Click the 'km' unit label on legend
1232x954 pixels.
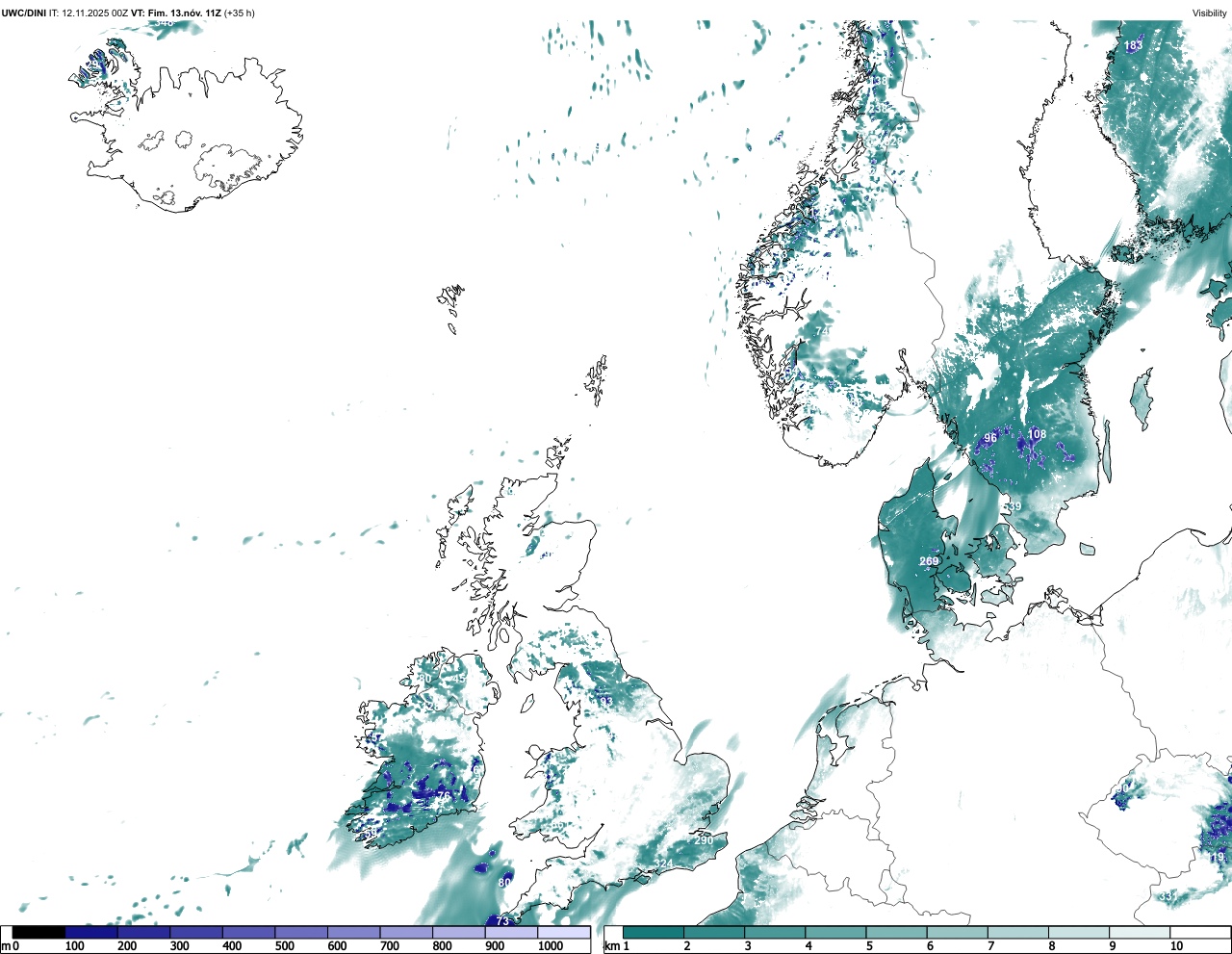[610, 946]
